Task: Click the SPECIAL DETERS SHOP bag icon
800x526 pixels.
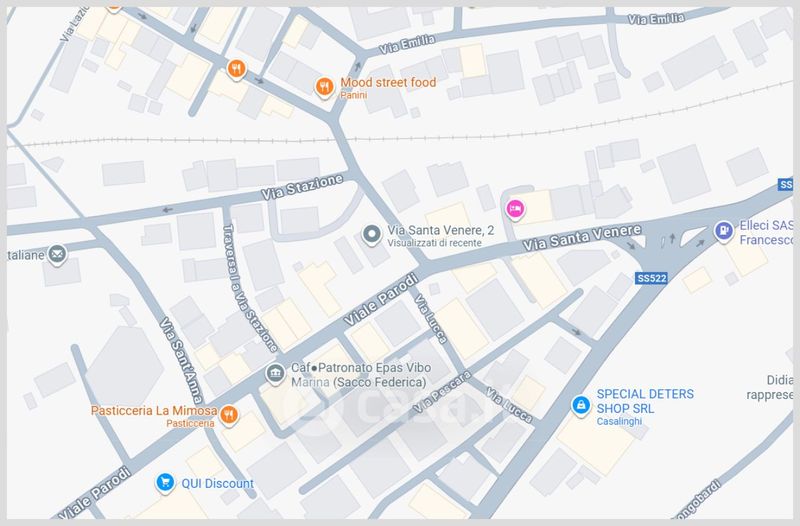Action: click(579, 405)
